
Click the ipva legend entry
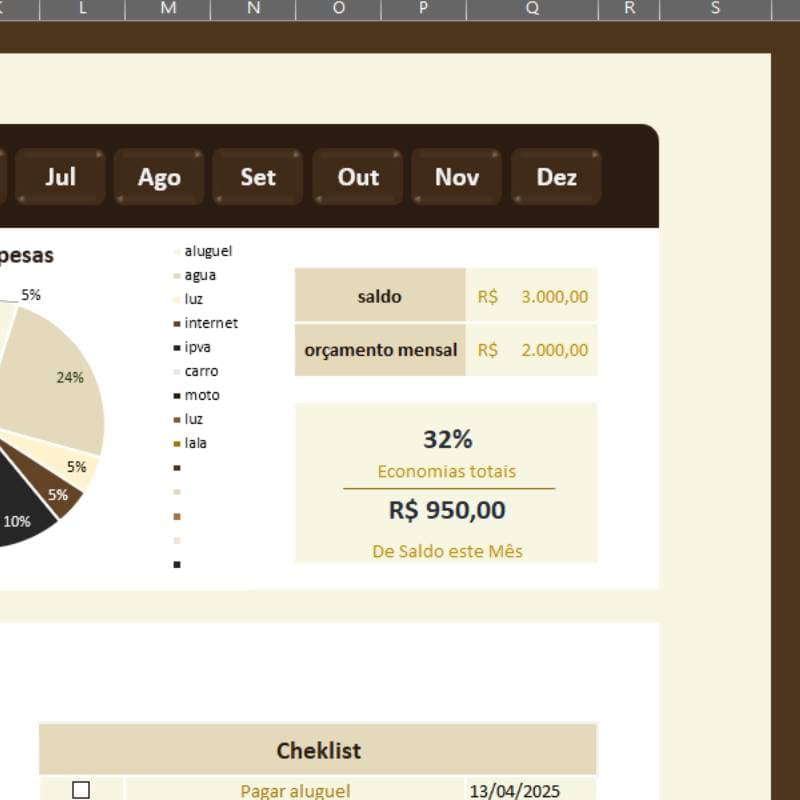pyautogui.click(x=192, y=347)
